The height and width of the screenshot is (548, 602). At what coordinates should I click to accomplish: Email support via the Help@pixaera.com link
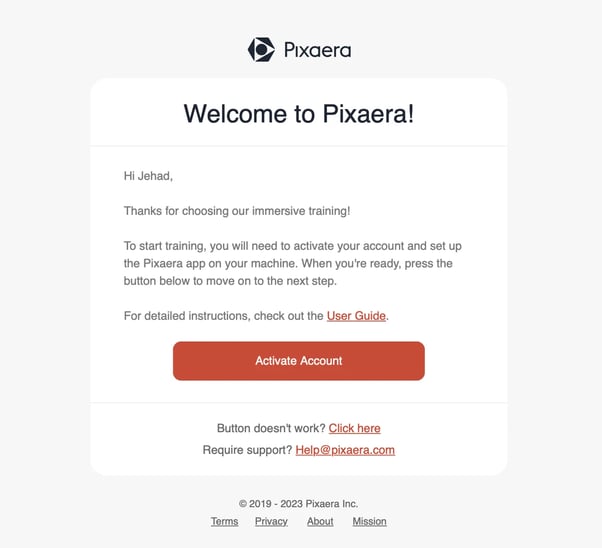(x=345, y=450)
